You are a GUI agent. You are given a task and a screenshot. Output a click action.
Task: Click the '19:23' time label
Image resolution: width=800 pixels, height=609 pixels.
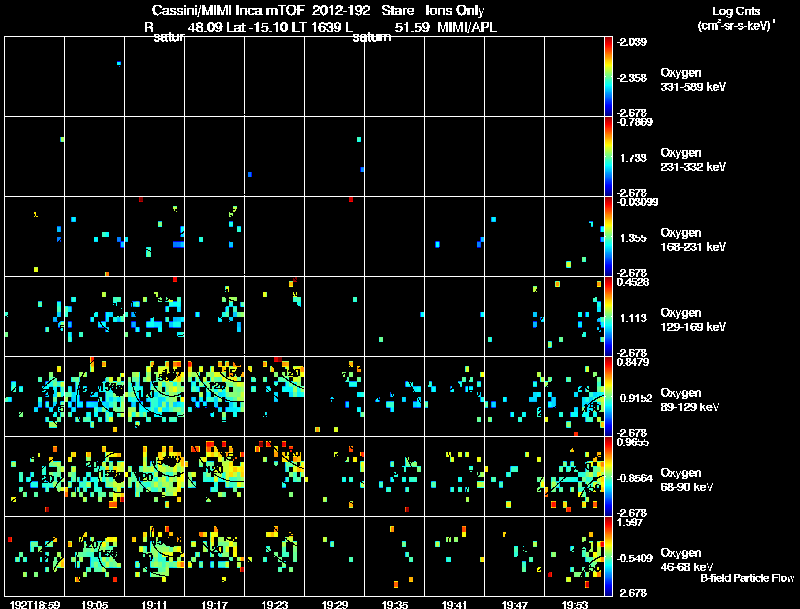tap(274, 605)
